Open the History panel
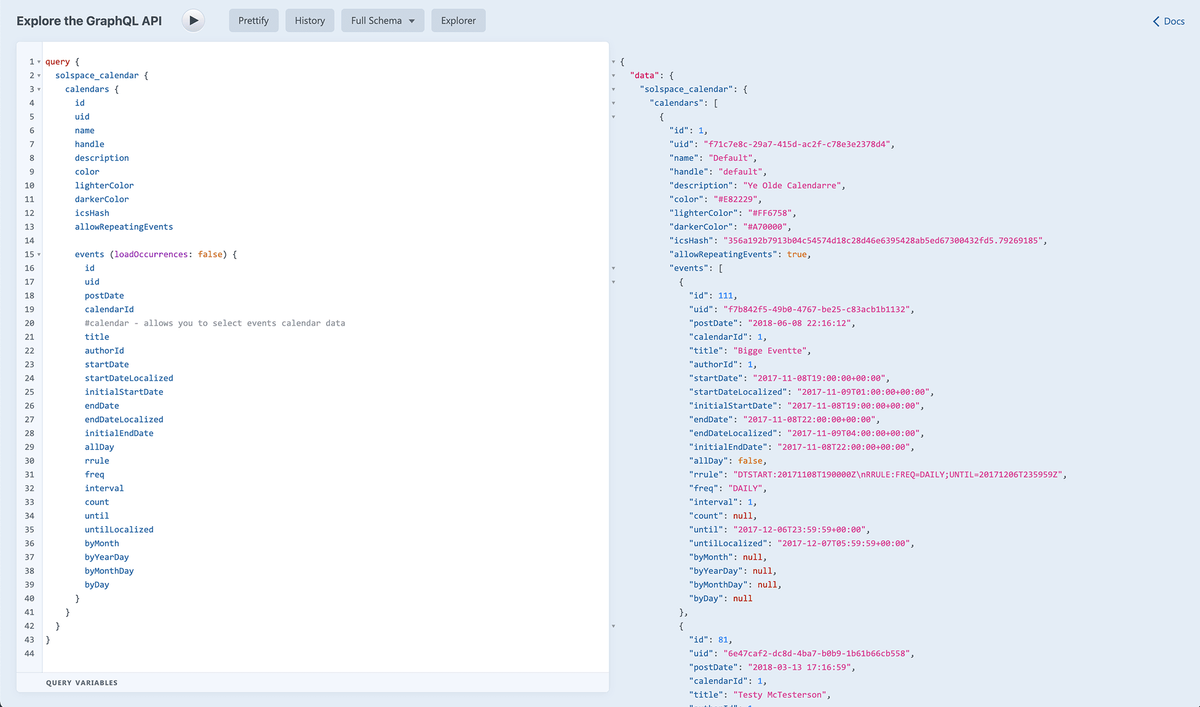This screenshot has height=707, width=1200. [309, 20]
